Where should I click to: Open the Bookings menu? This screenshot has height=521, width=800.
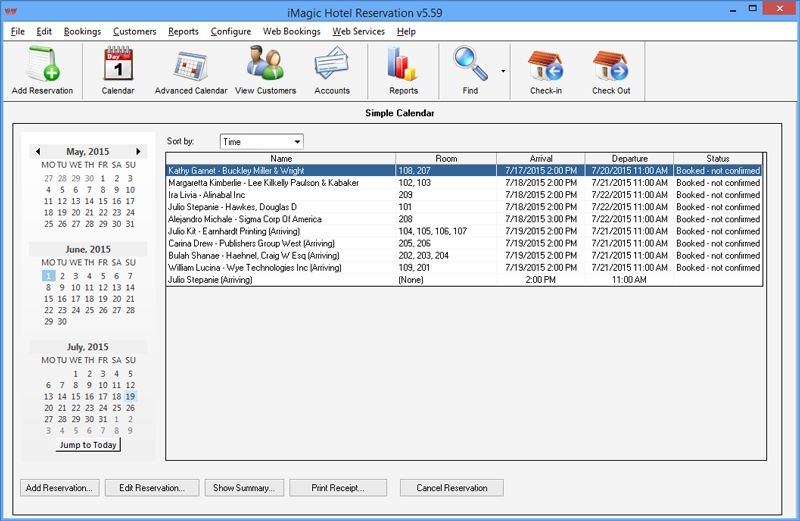tap(82, 31)
